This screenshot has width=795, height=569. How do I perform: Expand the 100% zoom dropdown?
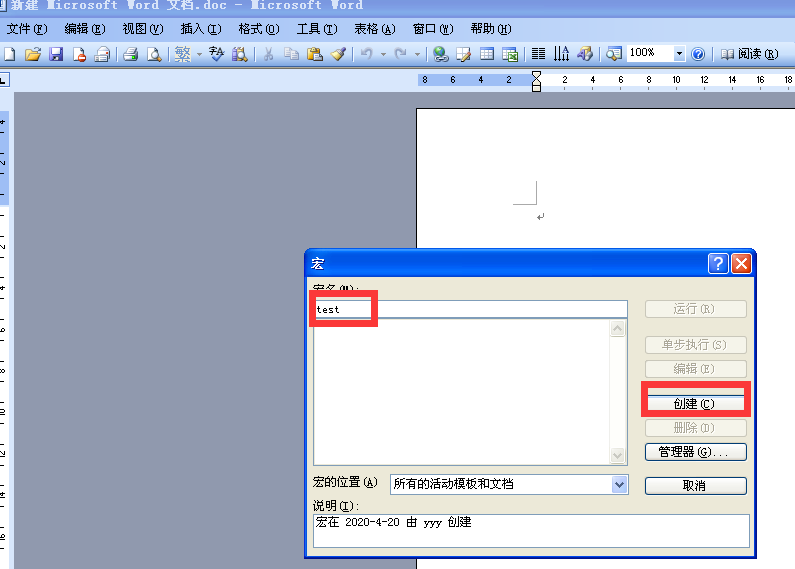pyautogui.click(x=680, y=54)
